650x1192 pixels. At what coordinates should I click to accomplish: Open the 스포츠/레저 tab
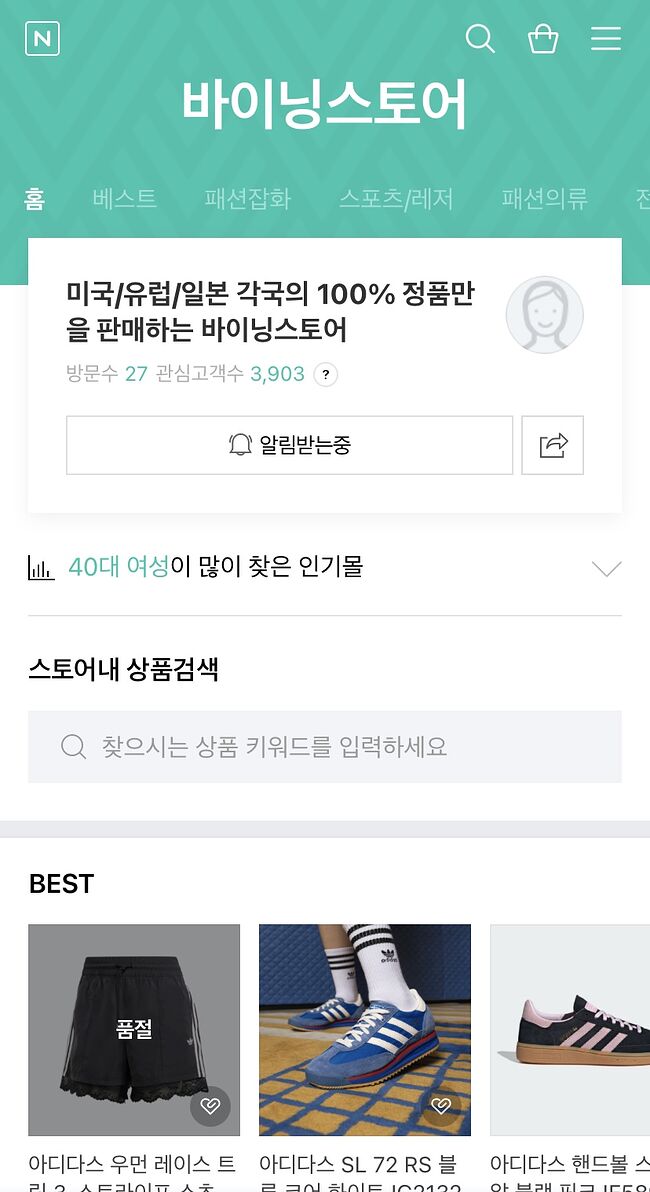pos(396,198)
